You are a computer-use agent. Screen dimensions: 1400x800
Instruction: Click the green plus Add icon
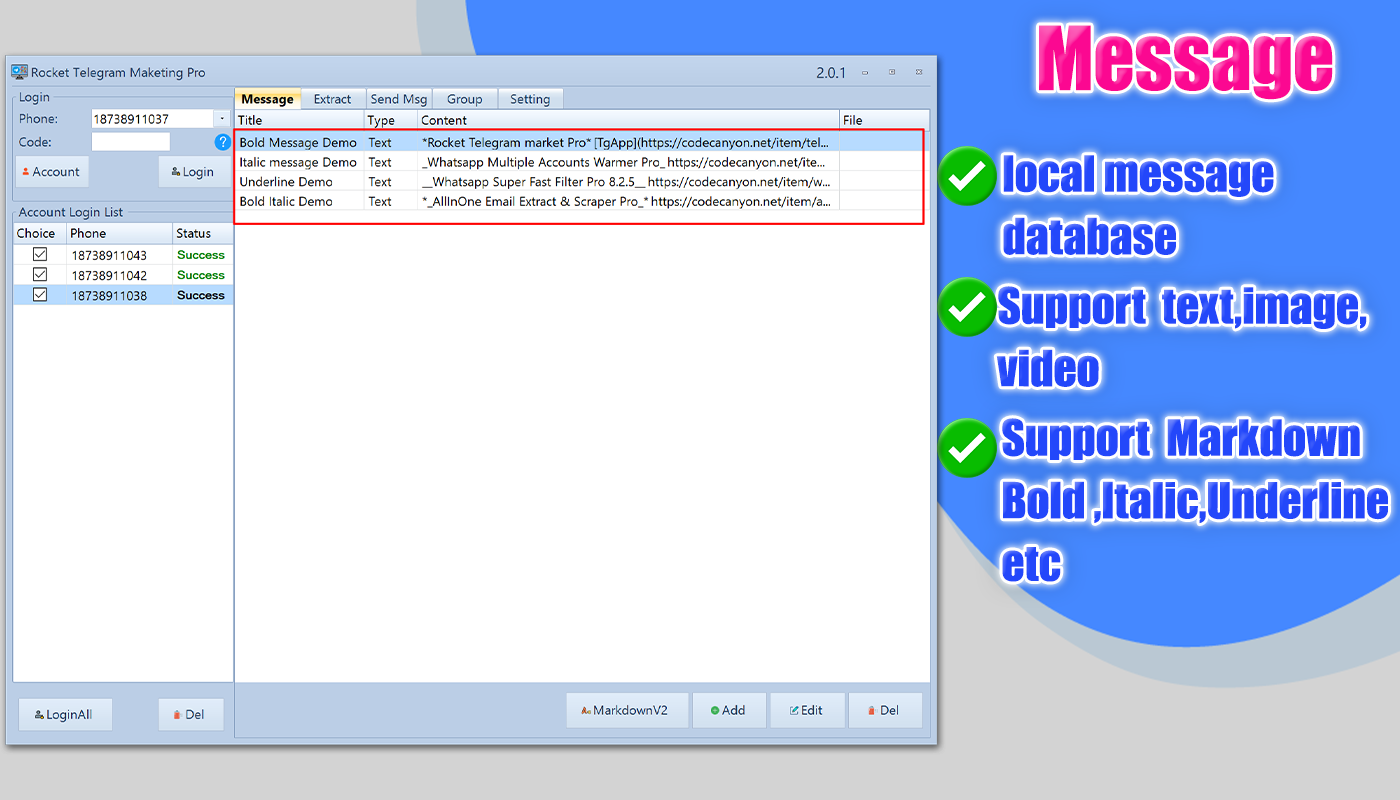pos(716,710)
